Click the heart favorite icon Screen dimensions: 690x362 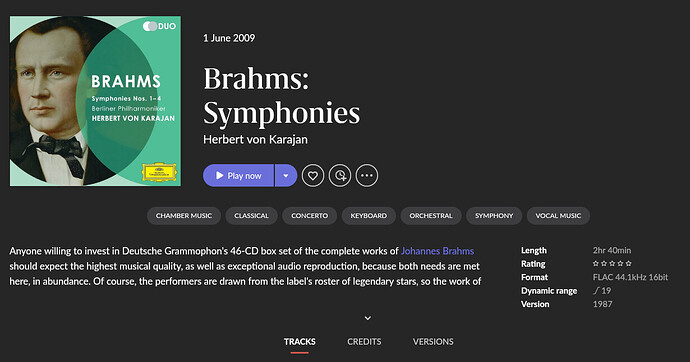pyautogui.click(x=312, y=176)
